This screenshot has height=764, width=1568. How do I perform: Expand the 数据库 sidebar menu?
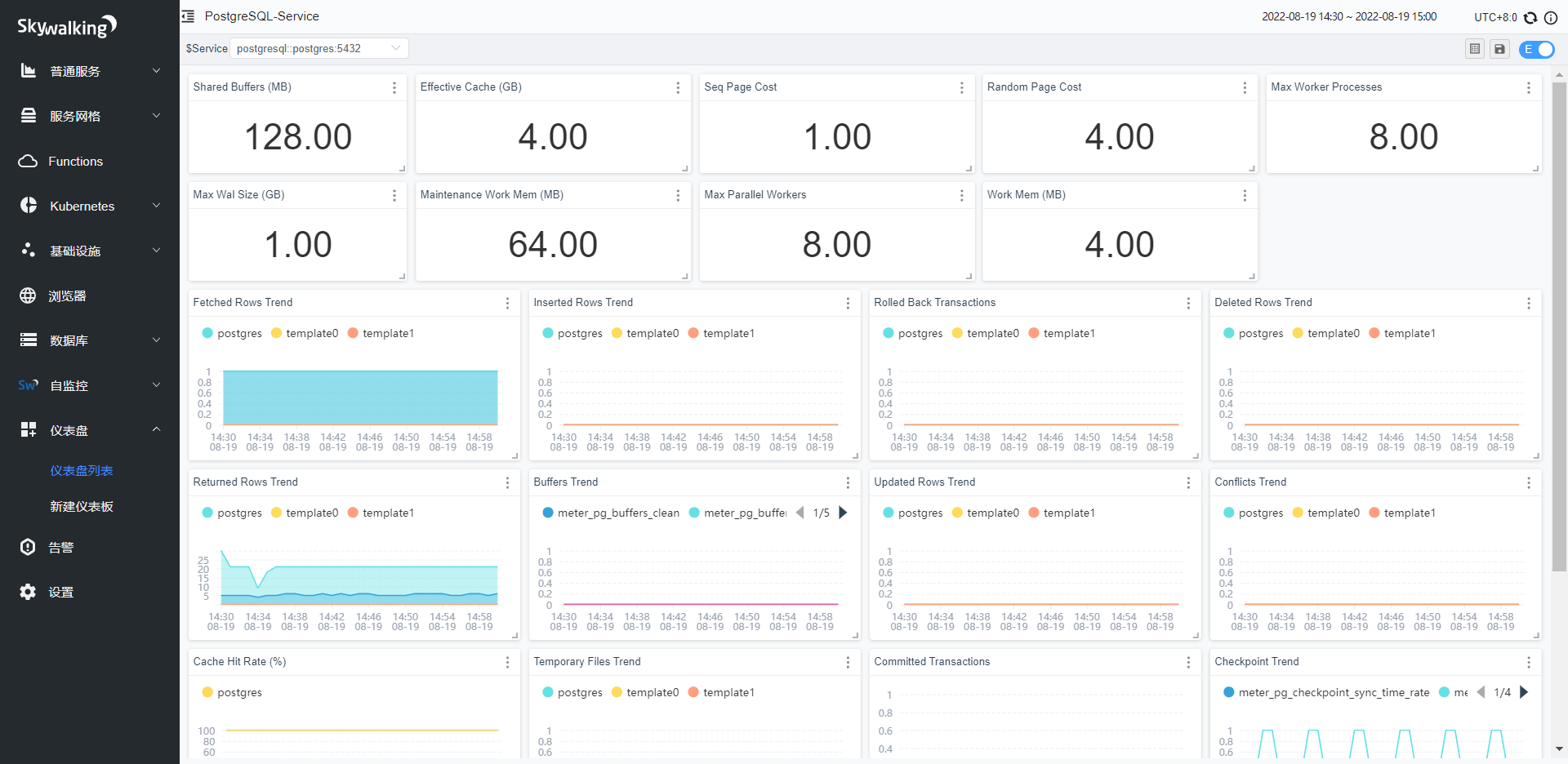[x=90, y=340]
